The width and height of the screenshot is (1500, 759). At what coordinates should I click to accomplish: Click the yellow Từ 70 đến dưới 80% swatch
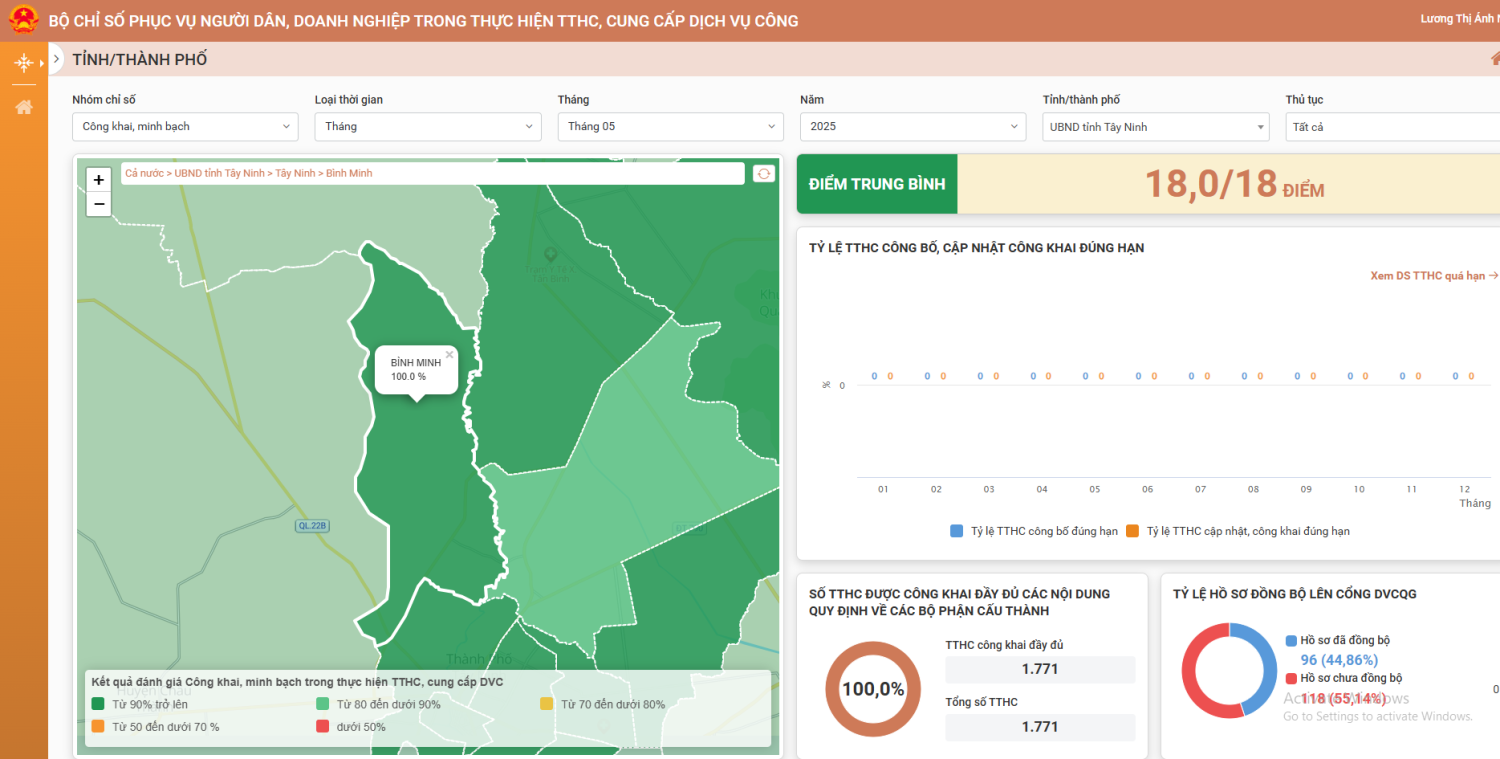tap(547, 704)
